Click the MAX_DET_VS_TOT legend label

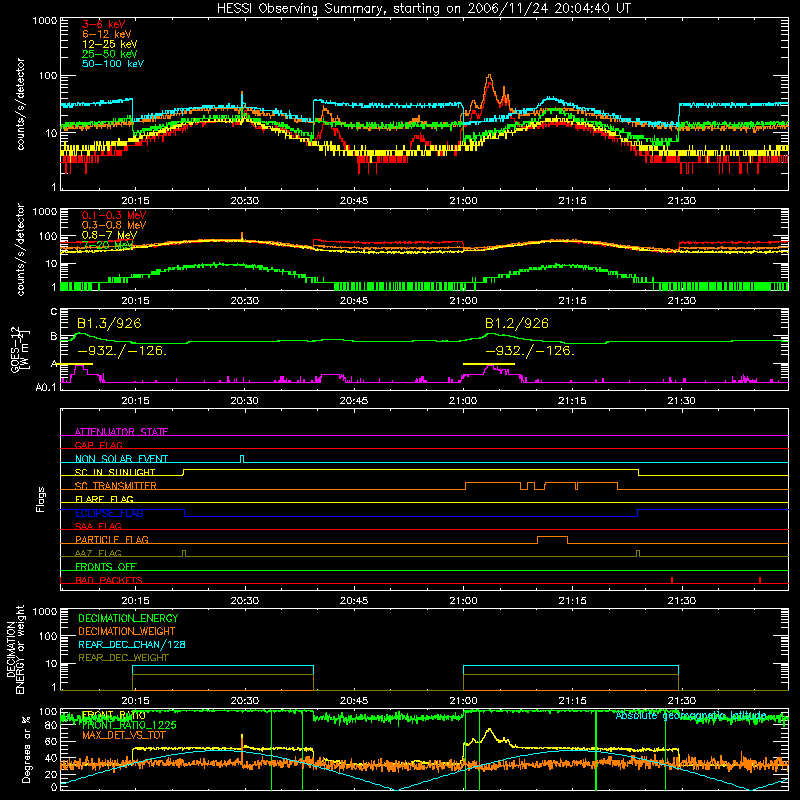124,735
